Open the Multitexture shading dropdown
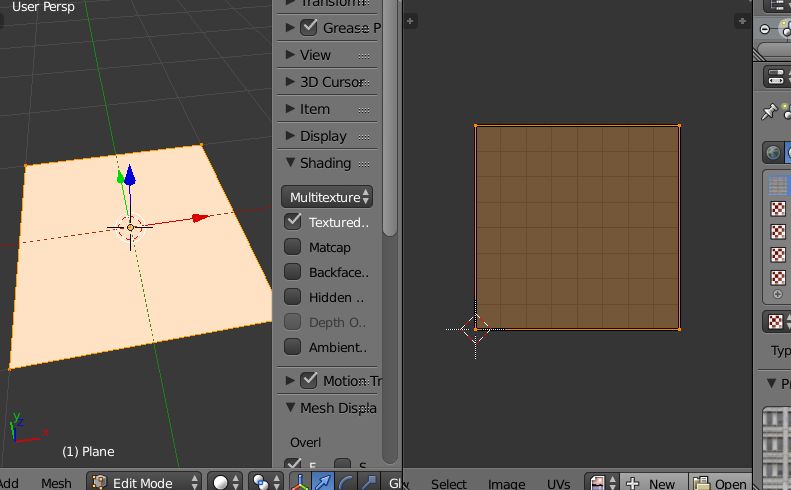This screenshot has height=490, width=791. tap(327, 197)
